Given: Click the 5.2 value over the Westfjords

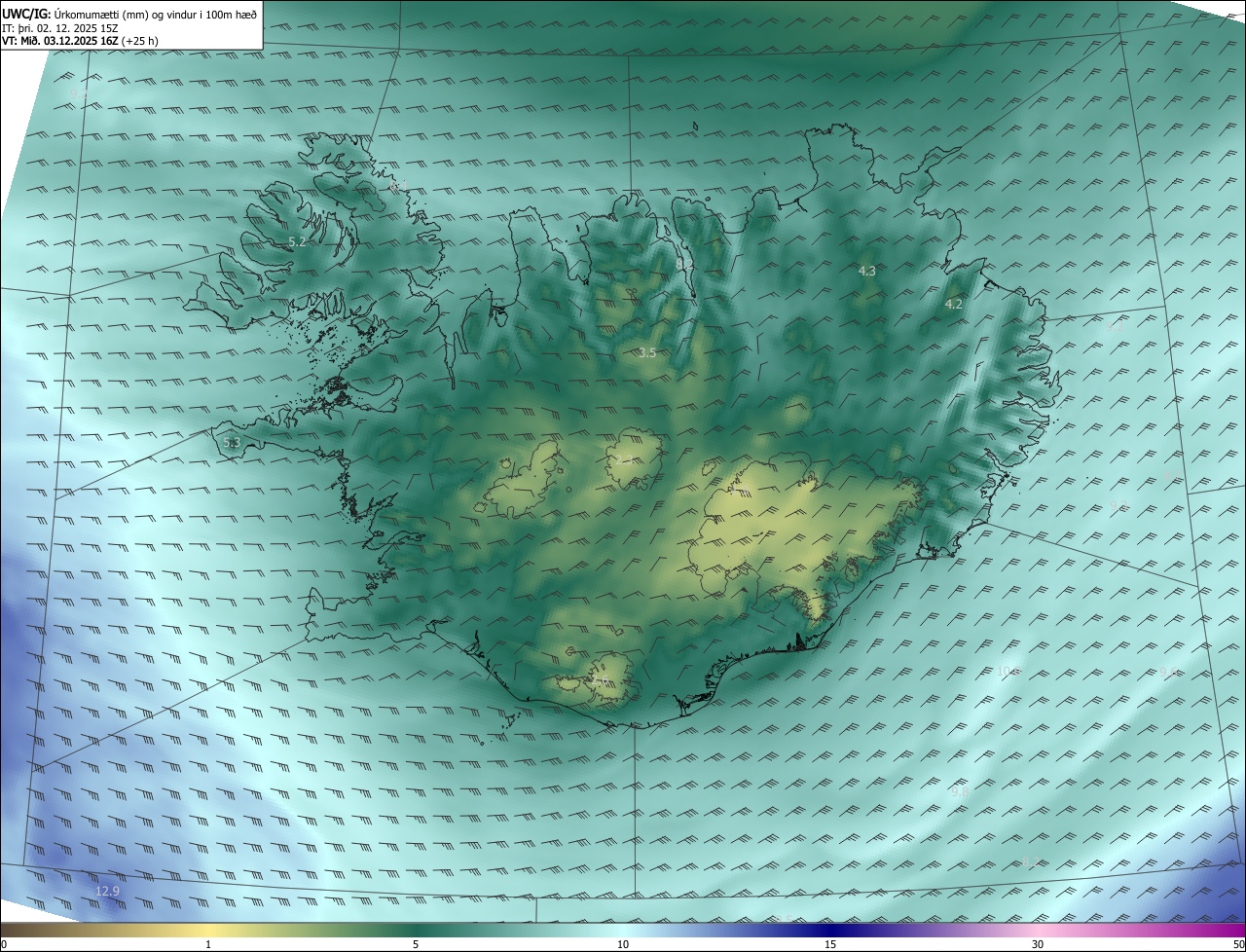Looking at the screenshot, I should [x=298, y=241].
